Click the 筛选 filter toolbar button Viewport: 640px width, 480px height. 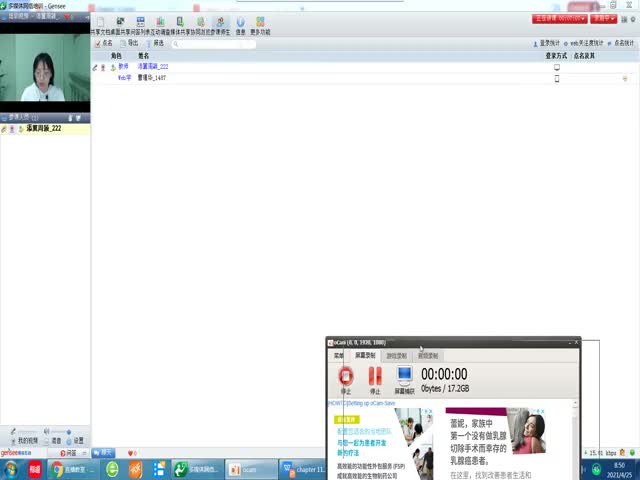pyautogui.click(x=155, y=43)
